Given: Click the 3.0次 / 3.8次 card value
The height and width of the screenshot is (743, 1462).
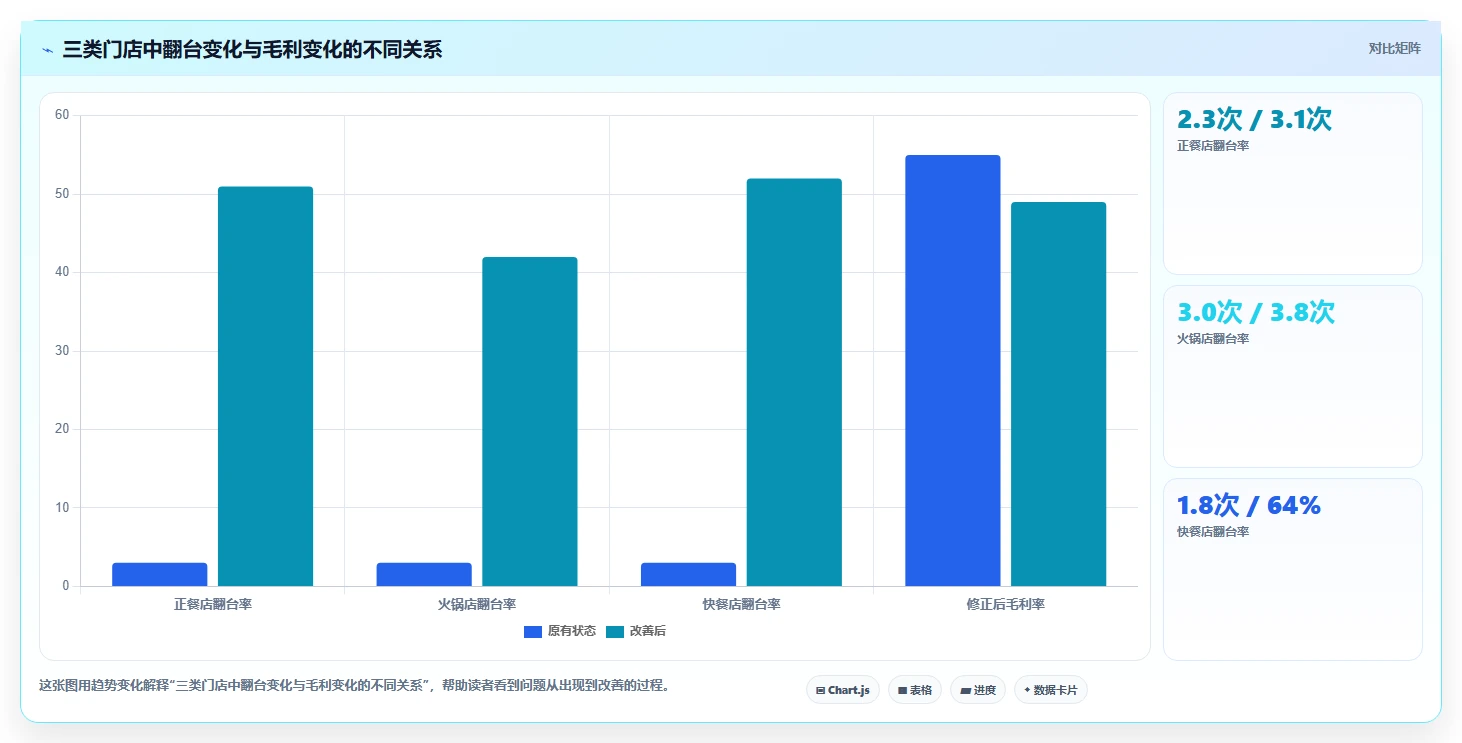Looking at the screenshot, I should pos(1256,312).
